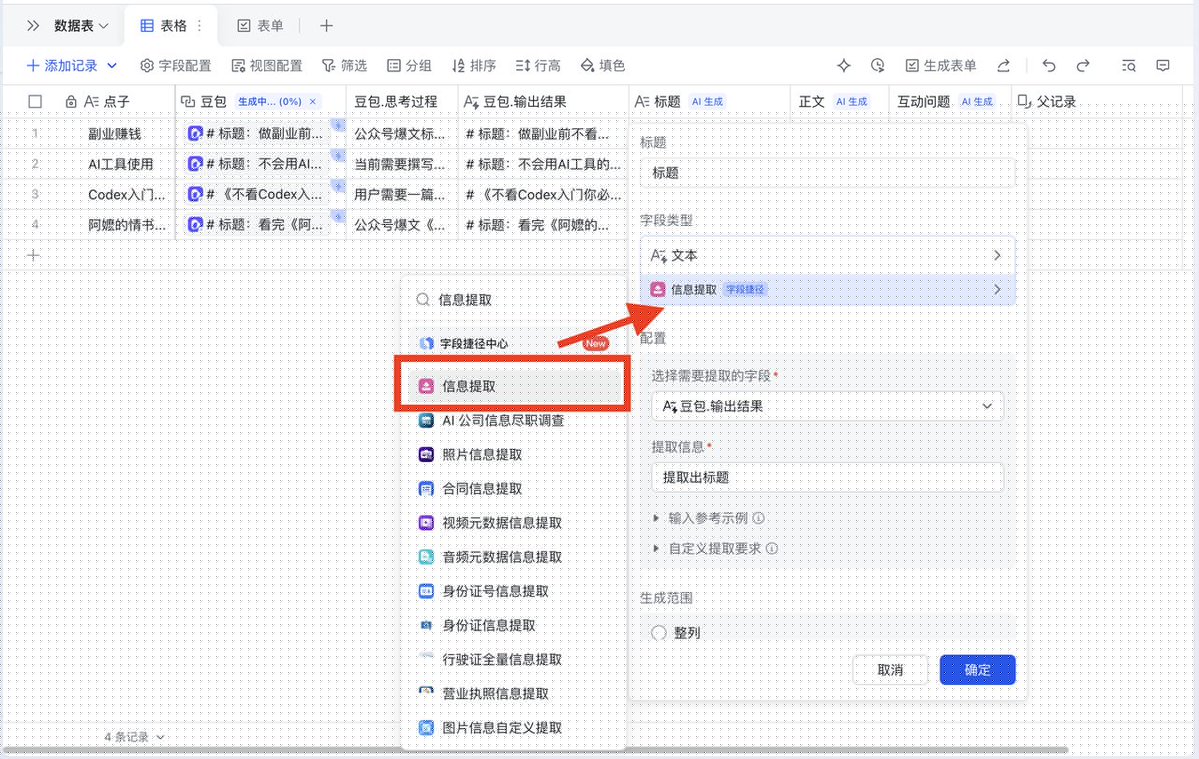Switch to the 表单 tab

260,26
